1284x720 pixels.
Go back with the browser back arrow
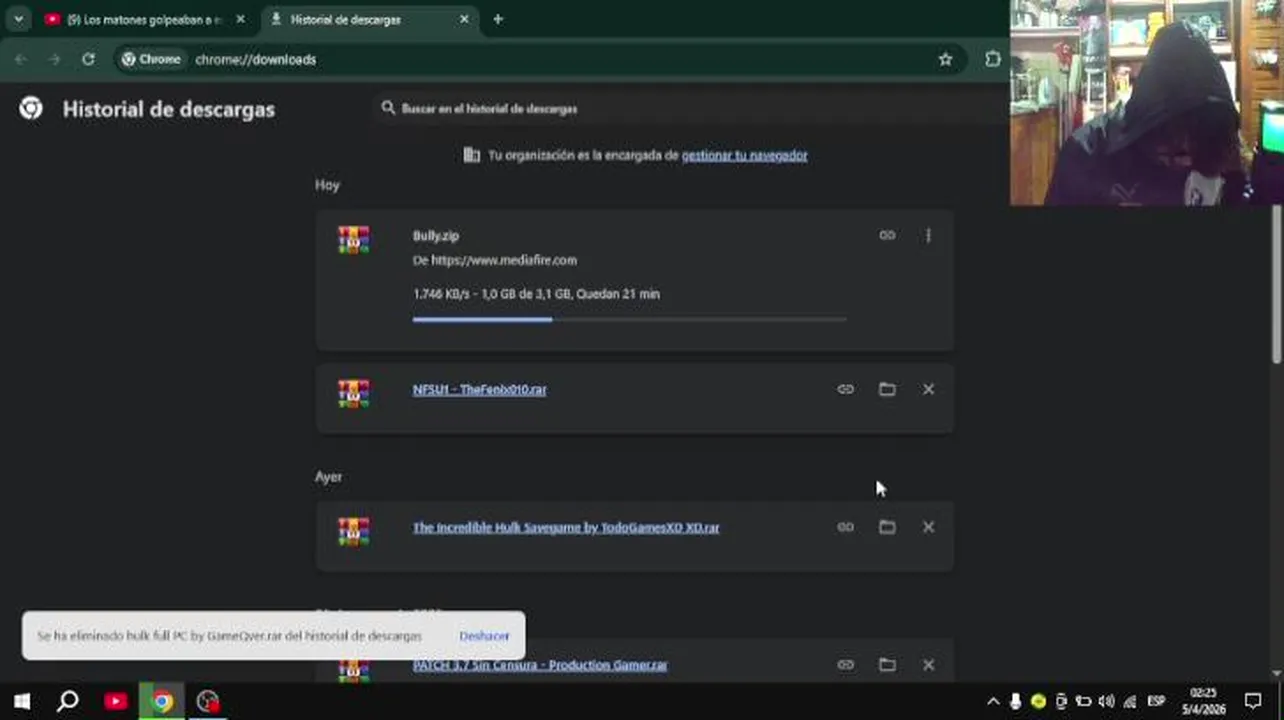[21, 59]
